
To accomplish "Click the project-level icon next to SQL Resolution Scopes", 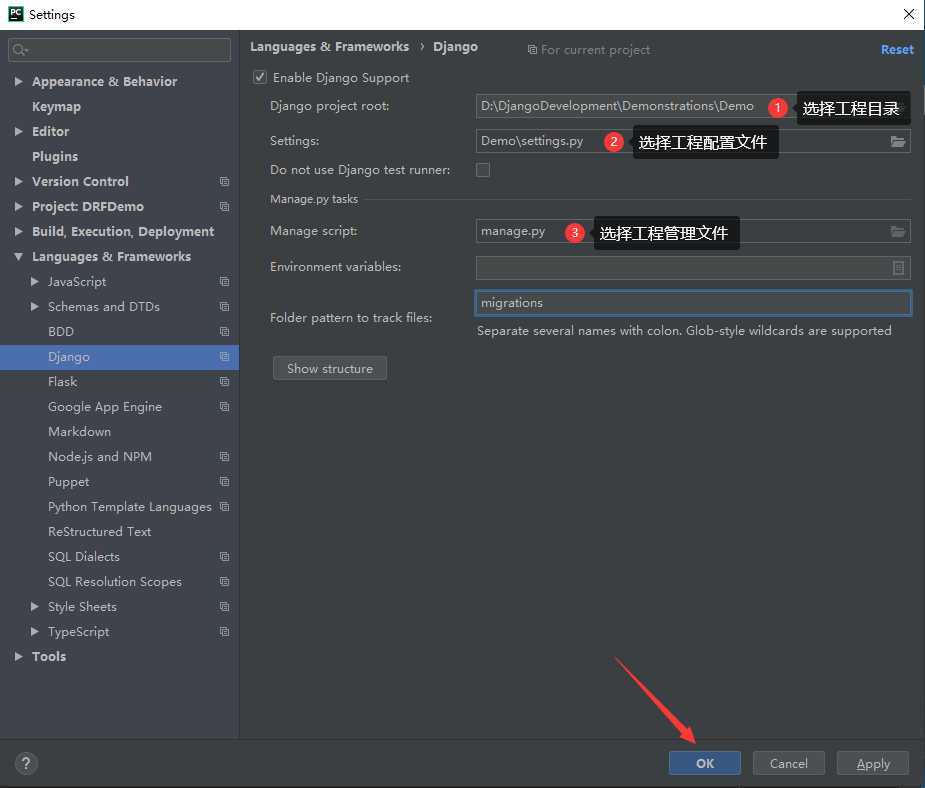I will pos(224,582).
